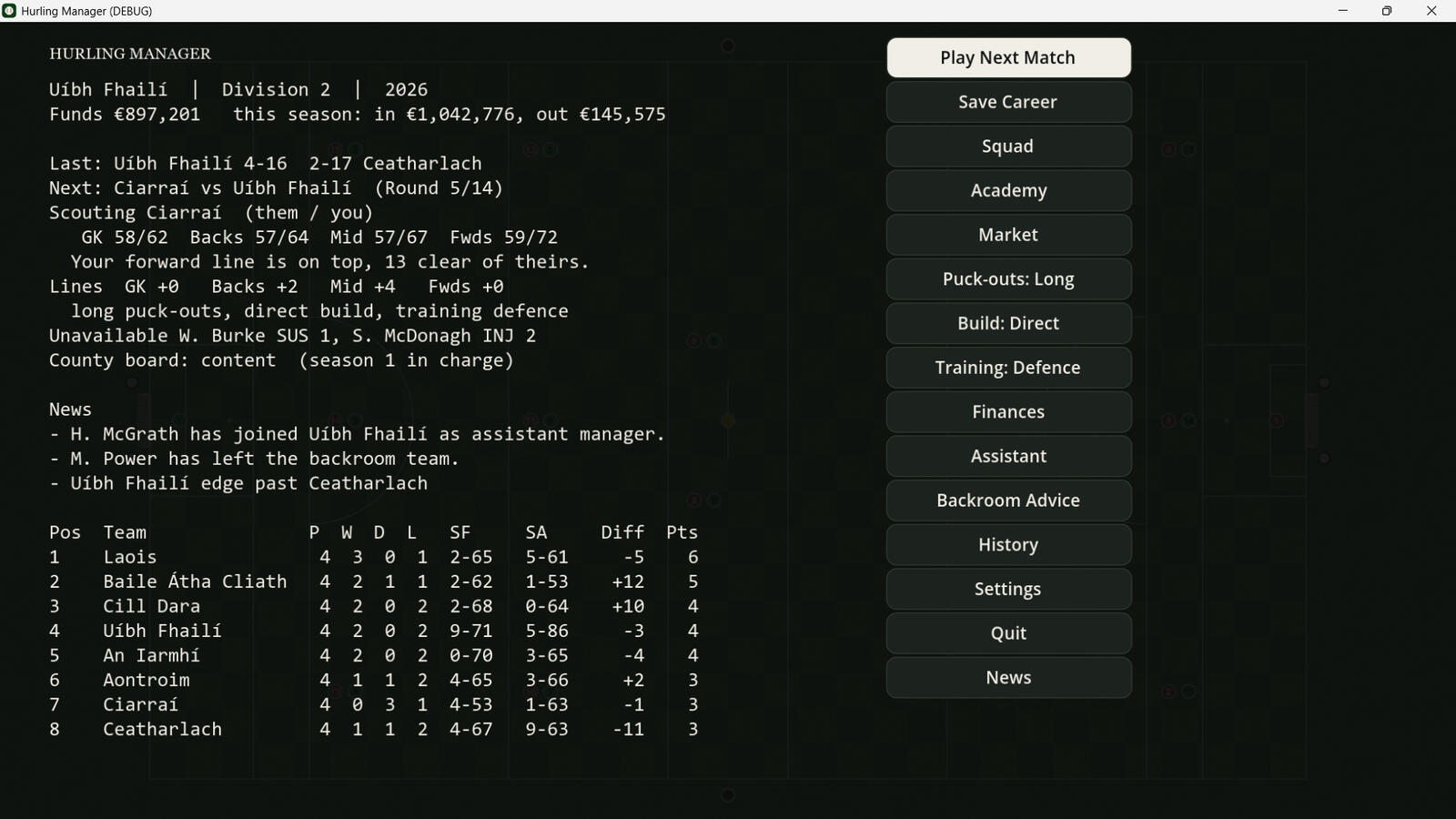Click the HURLING MANAGER heading text
Screen dimensions: 1456x819
point(130,54)
